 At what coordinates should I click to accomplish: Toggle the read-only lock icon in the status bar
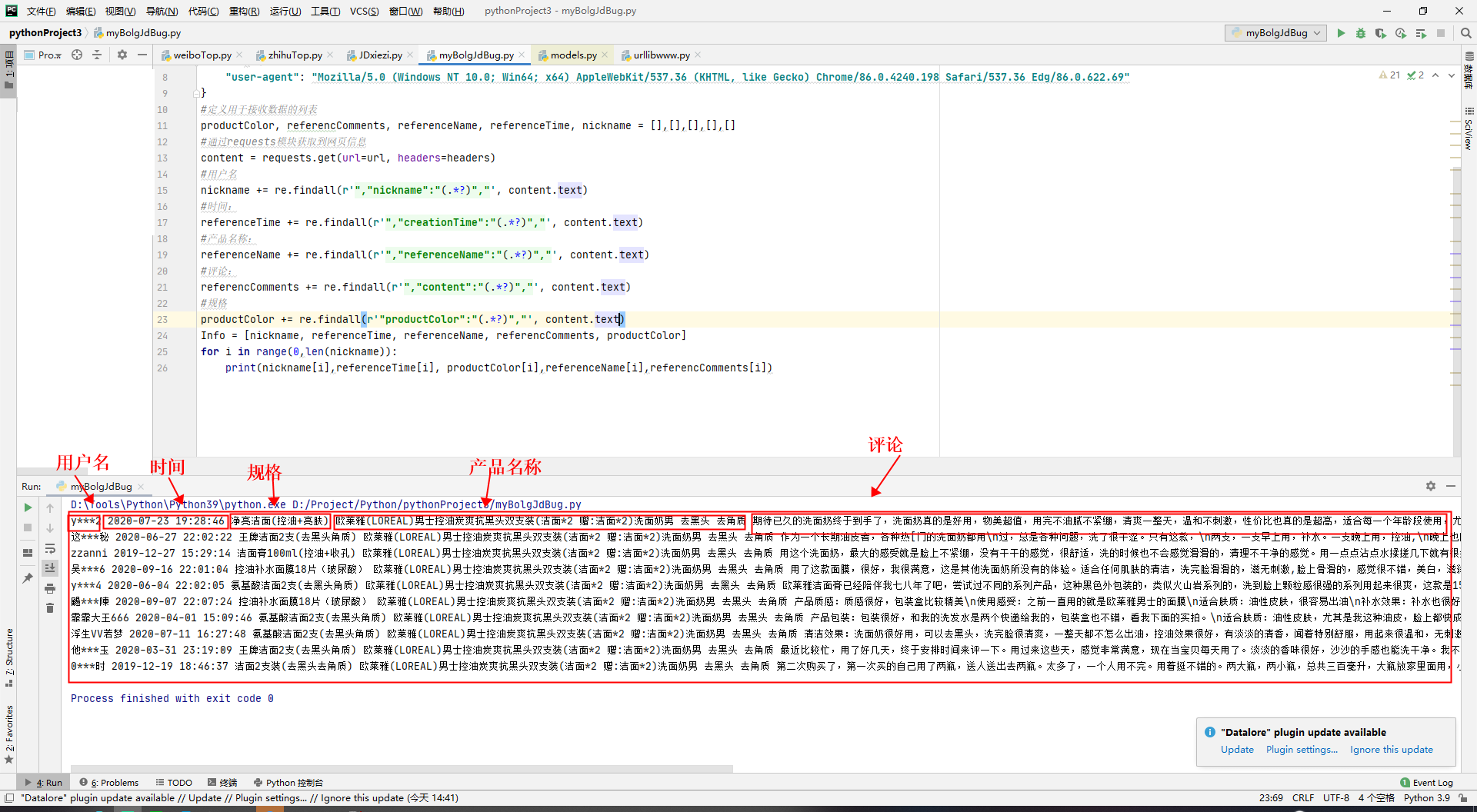tap(1462, 798)
